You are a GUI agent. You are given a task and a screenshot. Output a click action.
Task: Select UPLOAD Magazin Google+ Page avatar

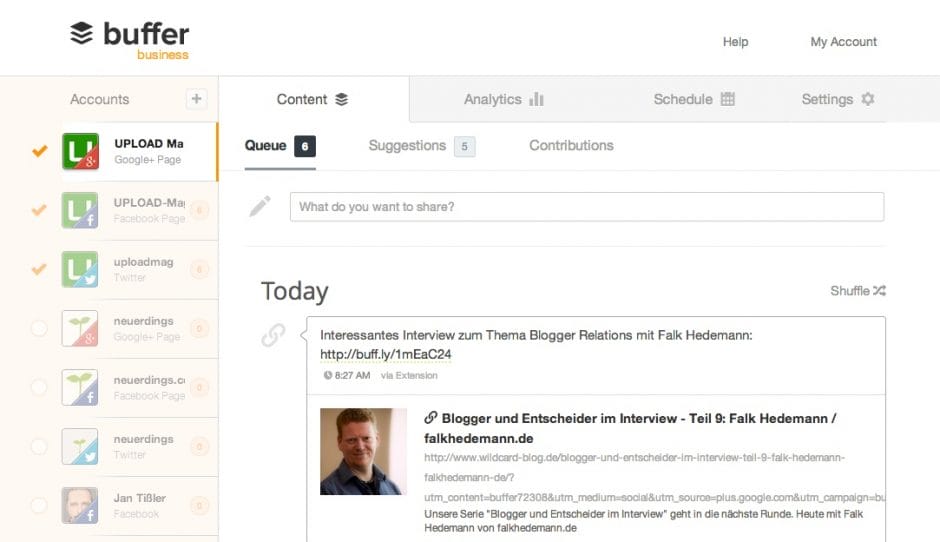tap(80, 151)
